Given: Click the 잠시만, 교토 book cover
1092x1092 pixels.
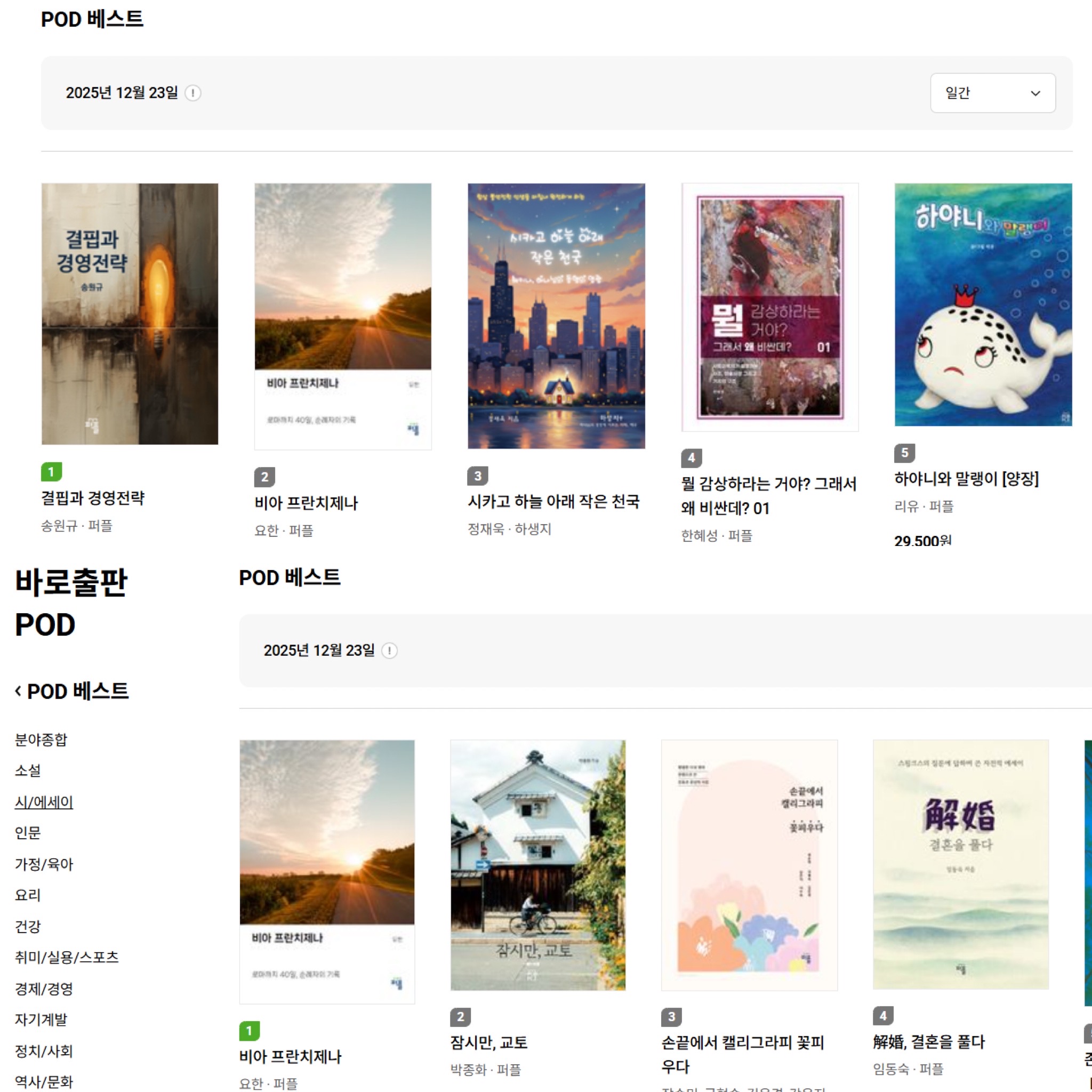Looking at the screenshot, I should 537,865.
